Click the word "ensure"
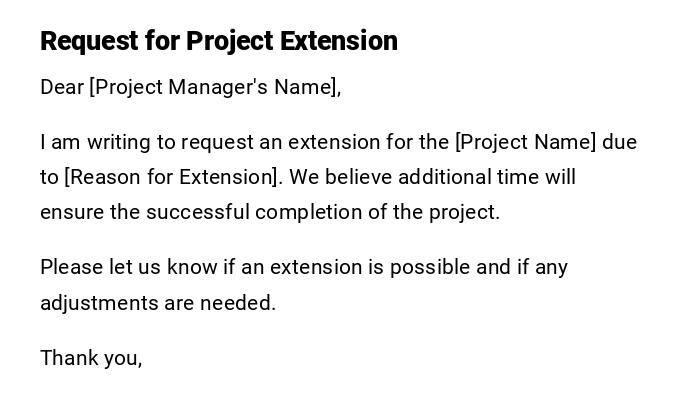Image resolution: width=700 pixels, height=420 pixels. pyautogui.click(x=71, y=212)
